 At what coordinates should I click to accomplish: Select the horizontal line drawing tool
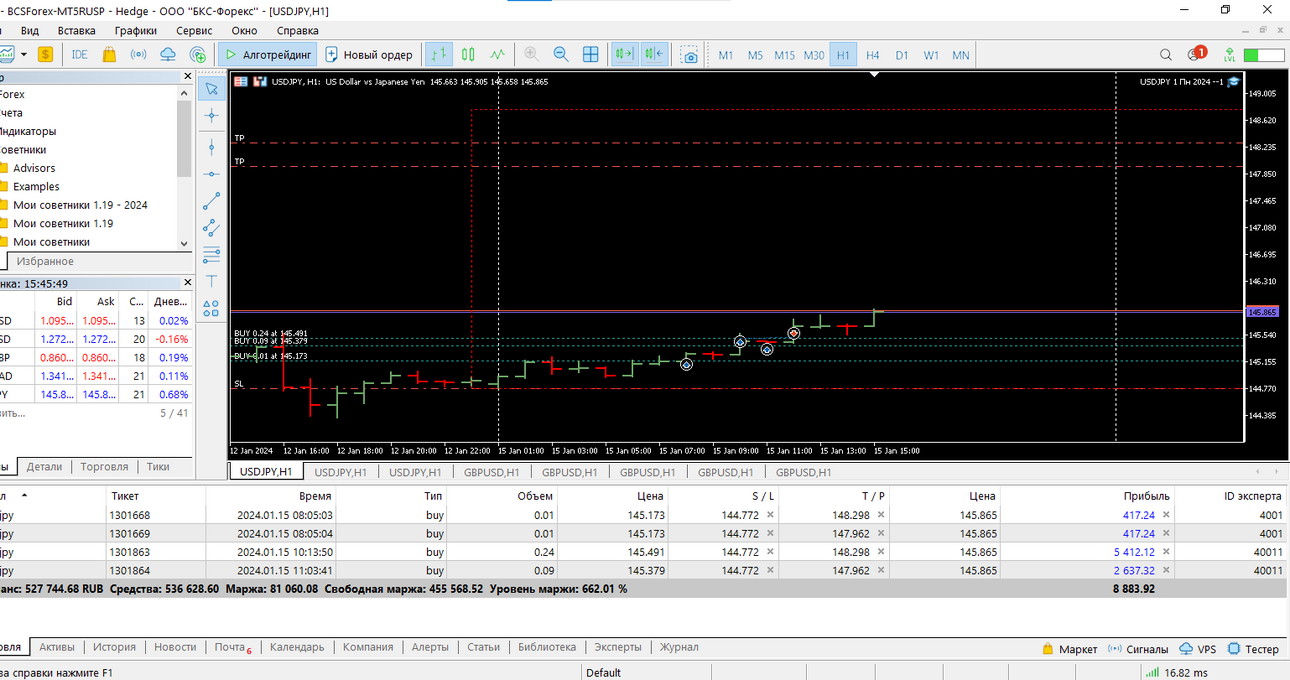coord(211,174)
